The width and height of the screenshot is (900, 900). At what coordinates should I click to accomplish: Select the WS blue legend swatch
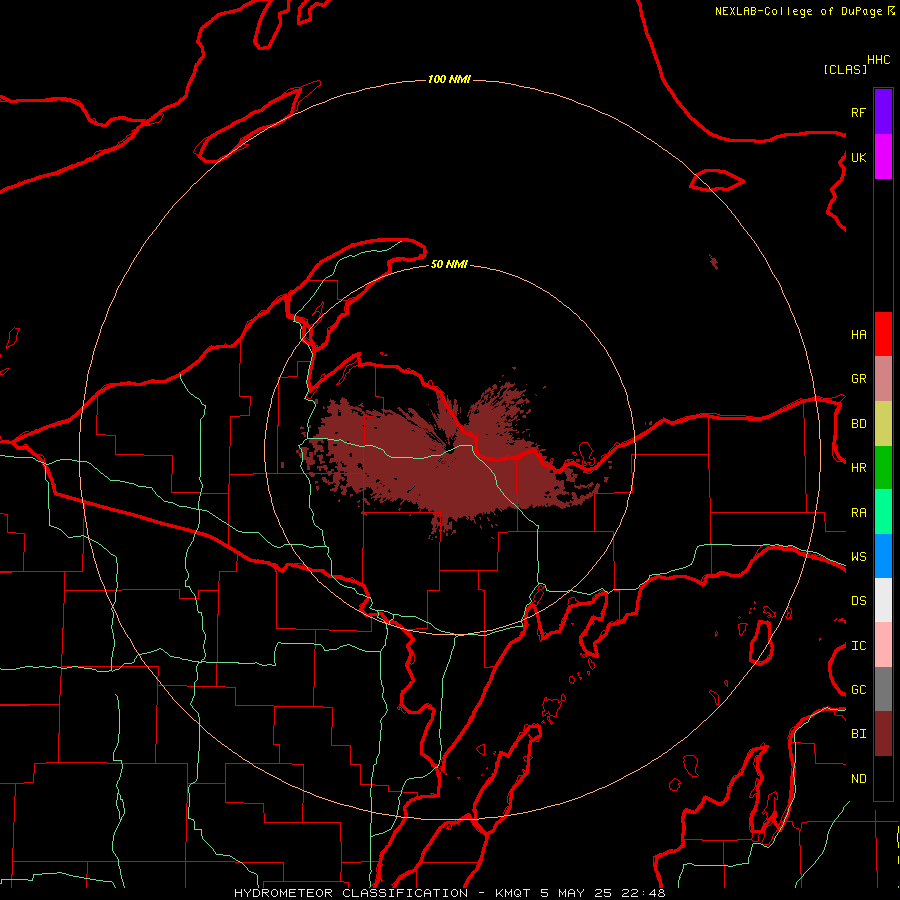click(x=883, y=556)
